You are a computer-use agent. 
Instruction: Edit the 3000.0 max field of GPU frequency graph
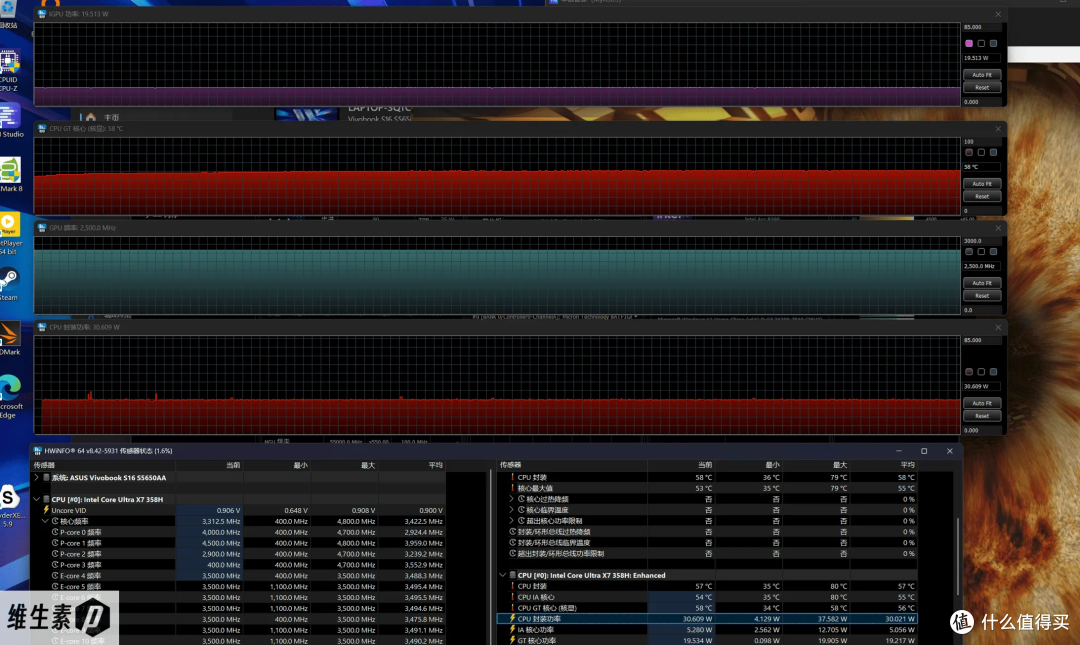[982, 241]
